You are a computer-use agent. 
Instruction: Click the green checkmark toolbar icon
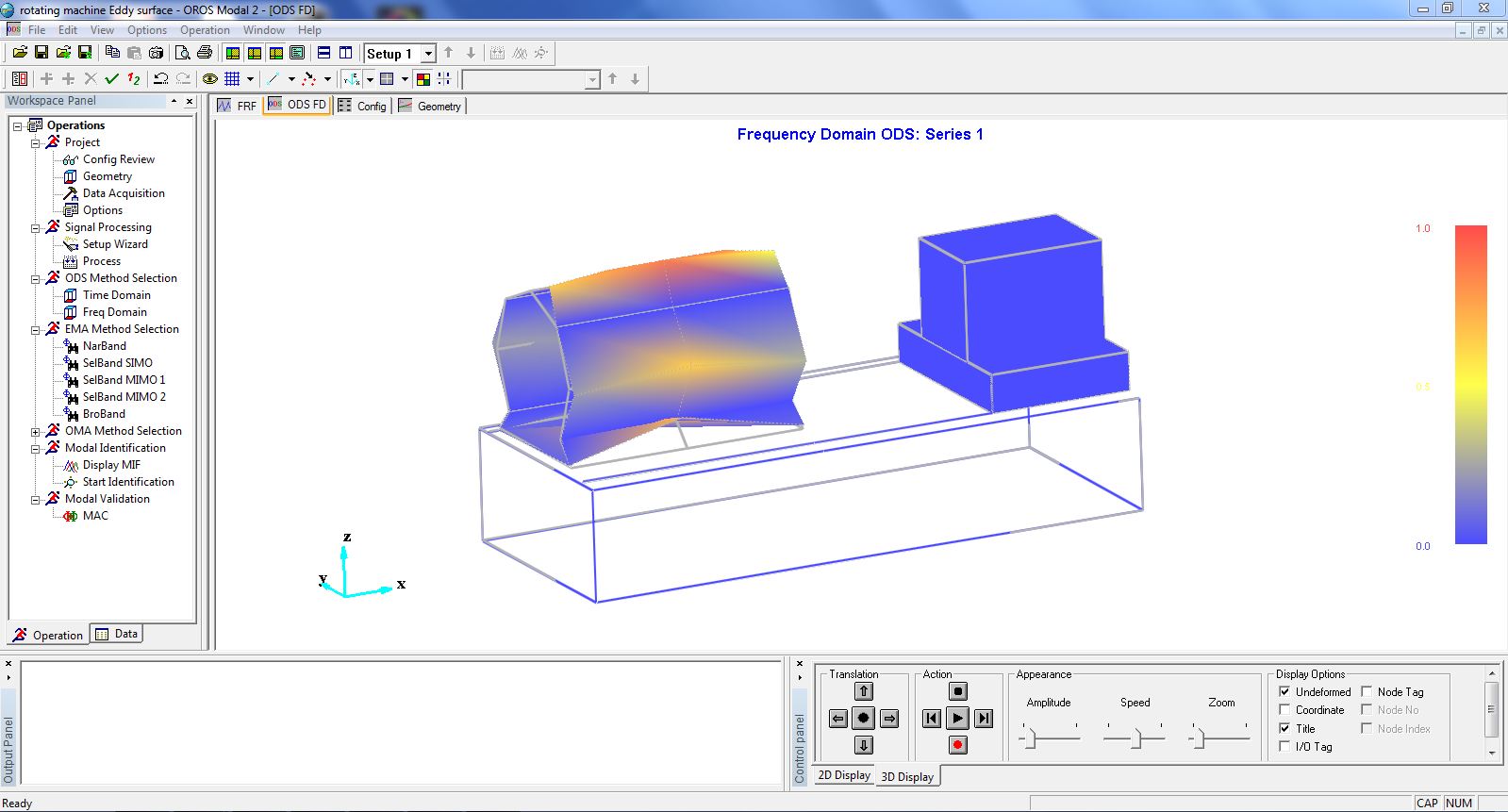tap(112, 79)
